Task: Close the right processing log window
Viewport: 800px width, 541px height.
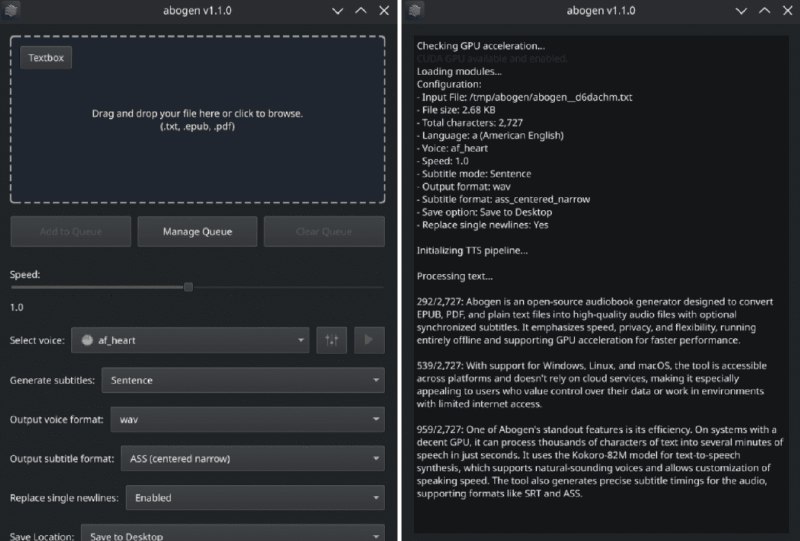Action: pos(784,11)
